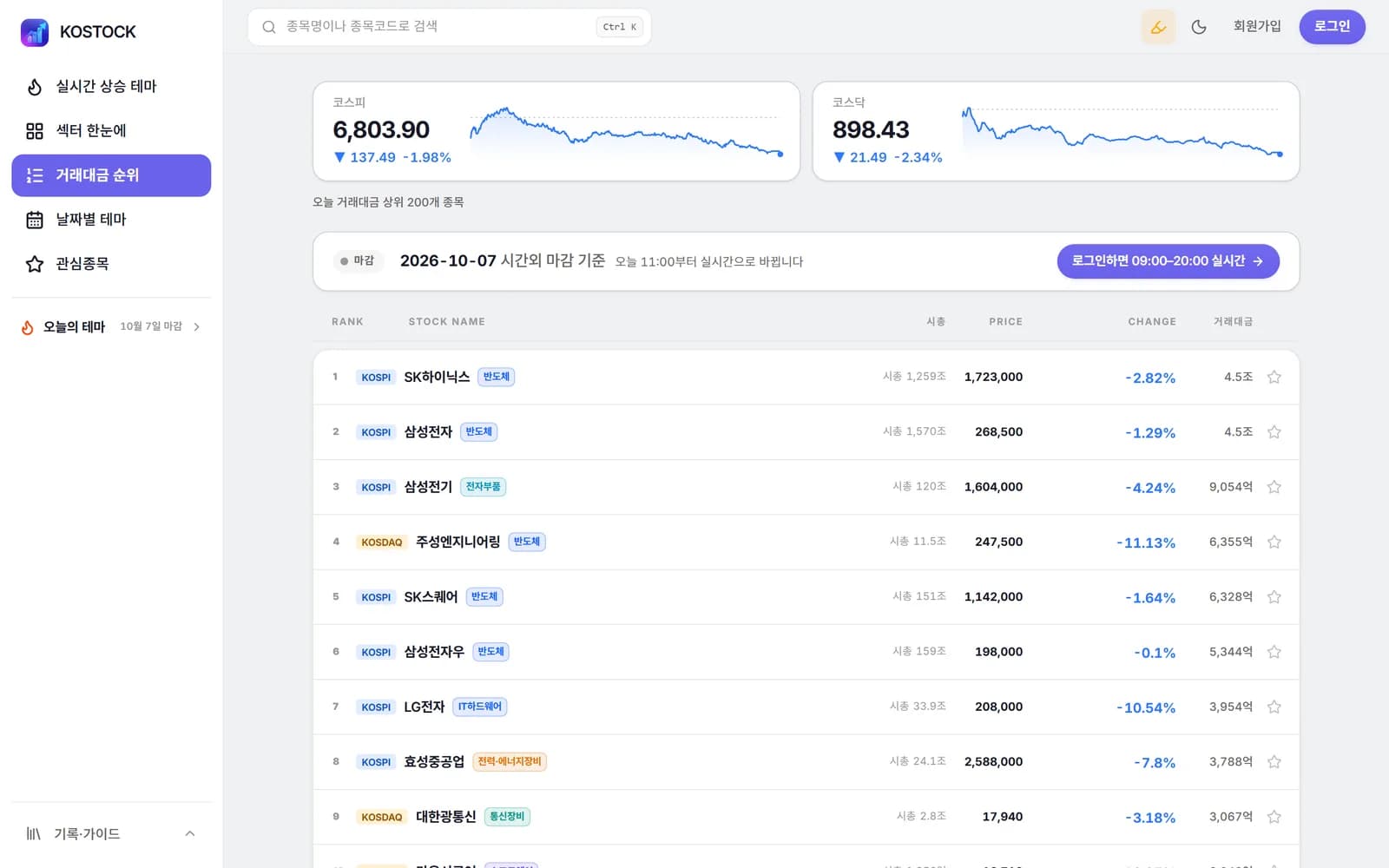Mark 삼성전자우 as favorite
Viewport: 1389px width, 868px height.
point(1274,652)
